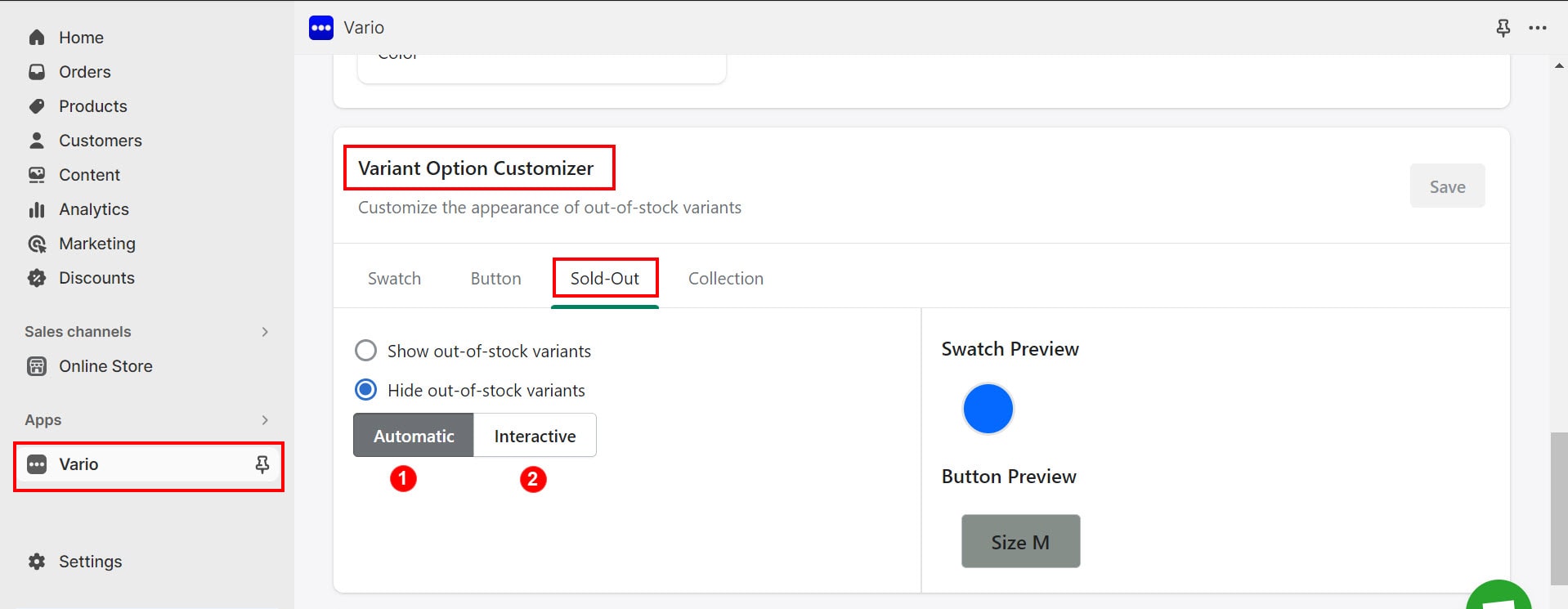Viewport: 1568px width, 609px height.
Task: Click the blue swatch preview circle
Action: pos(988,409)
